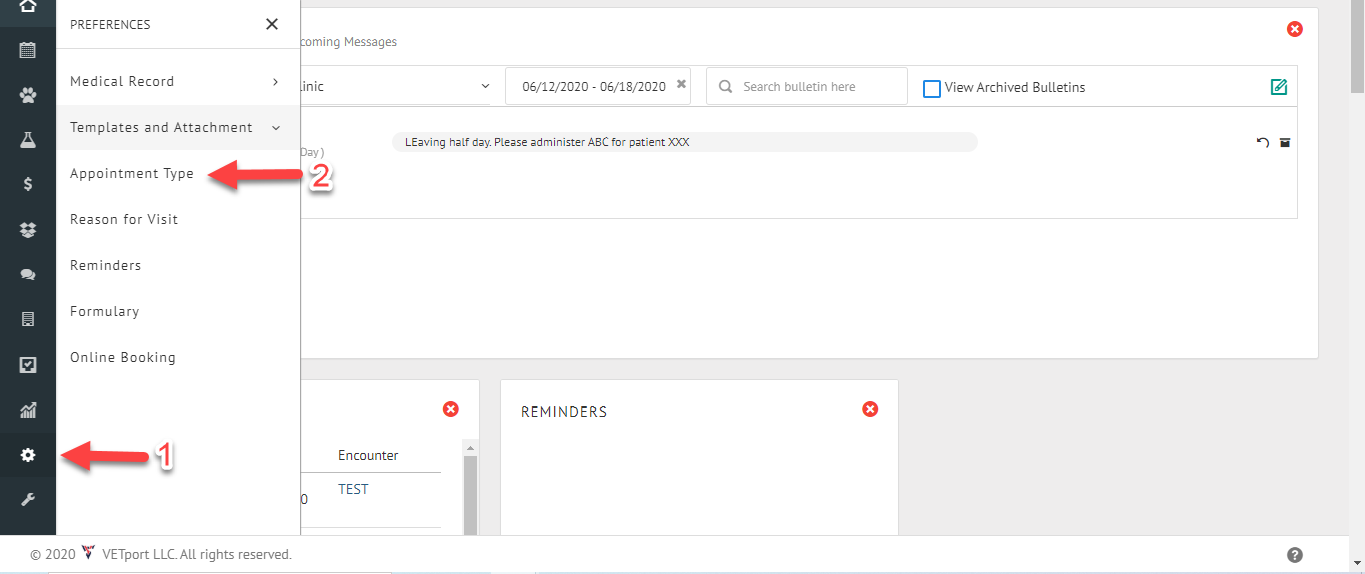Click the archive box icon on bulletin row

pos(1285,143)
